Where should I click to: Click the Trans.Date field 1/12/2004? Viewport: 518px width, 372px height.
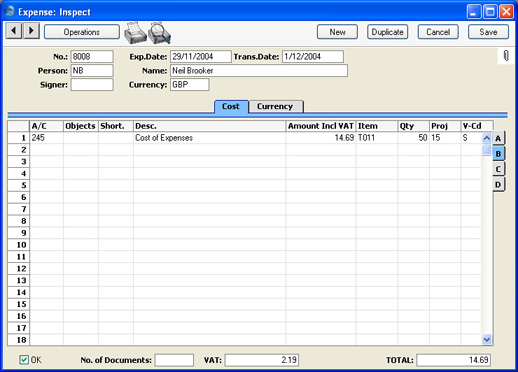tap(313, 56)
